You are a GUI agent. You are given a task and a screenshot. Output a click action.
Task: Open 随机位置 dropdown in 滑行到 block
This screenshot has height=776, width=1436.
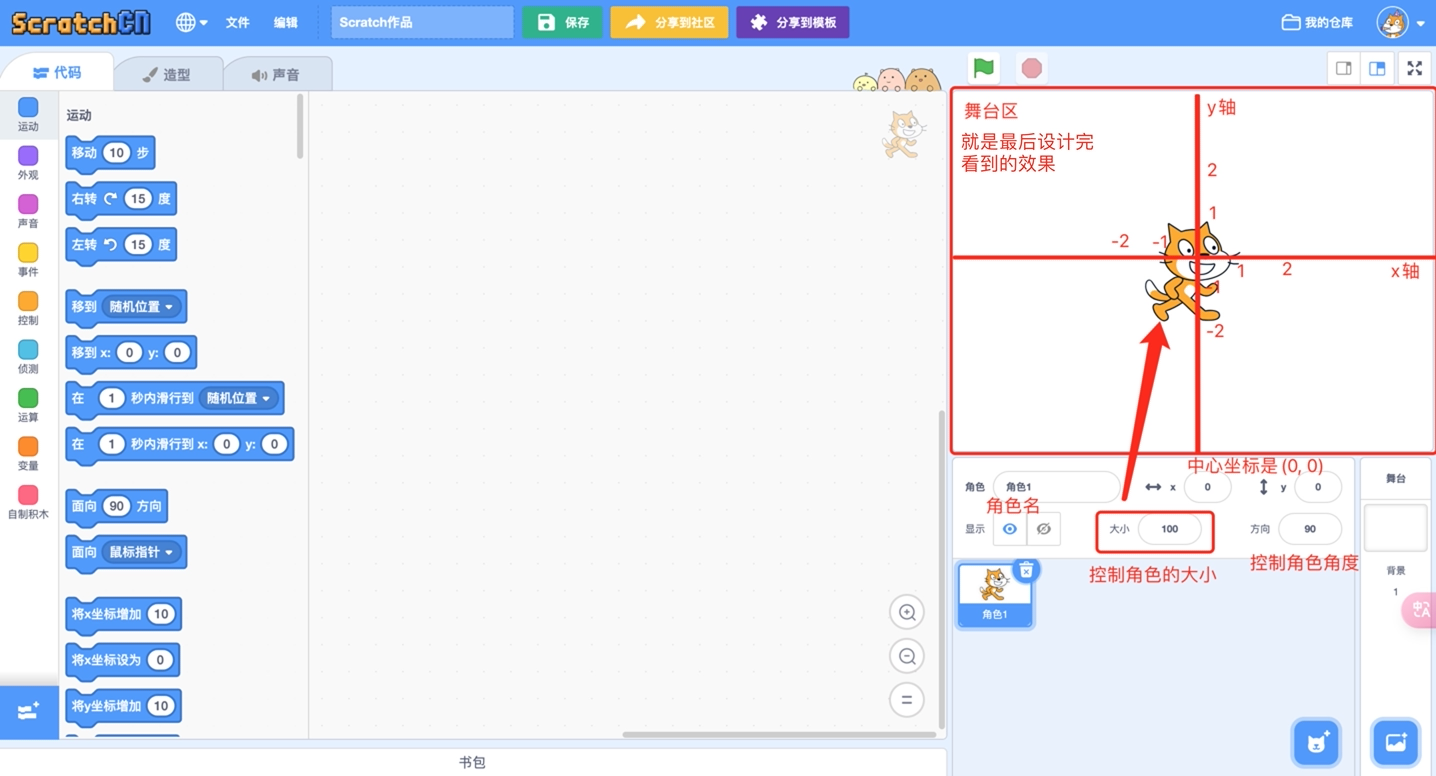238,398
